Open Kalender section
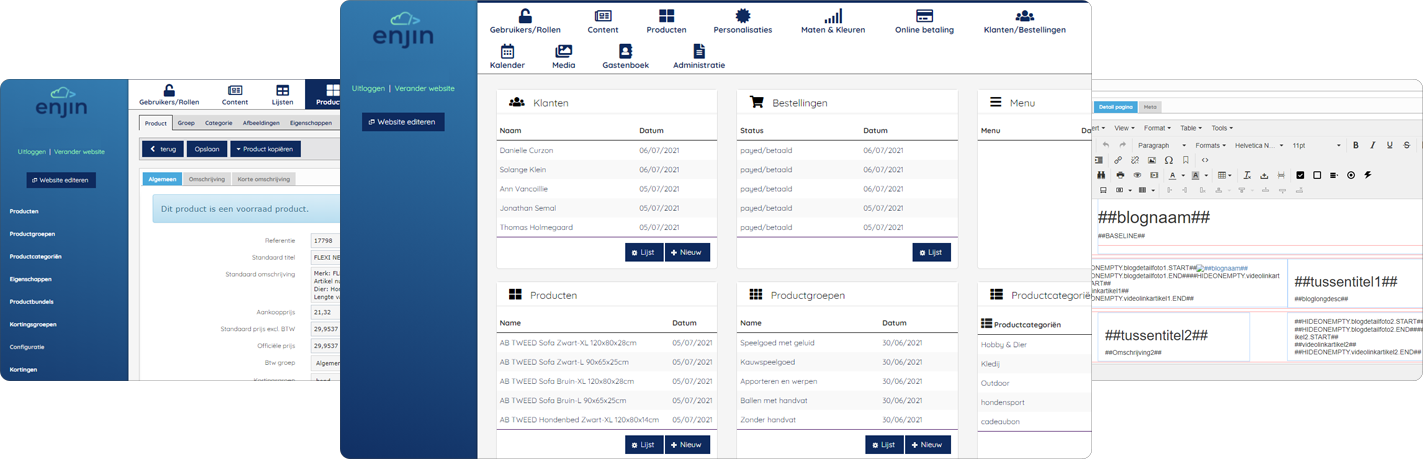This screenshot has width=1423, height=459. [x=507, y=56]
